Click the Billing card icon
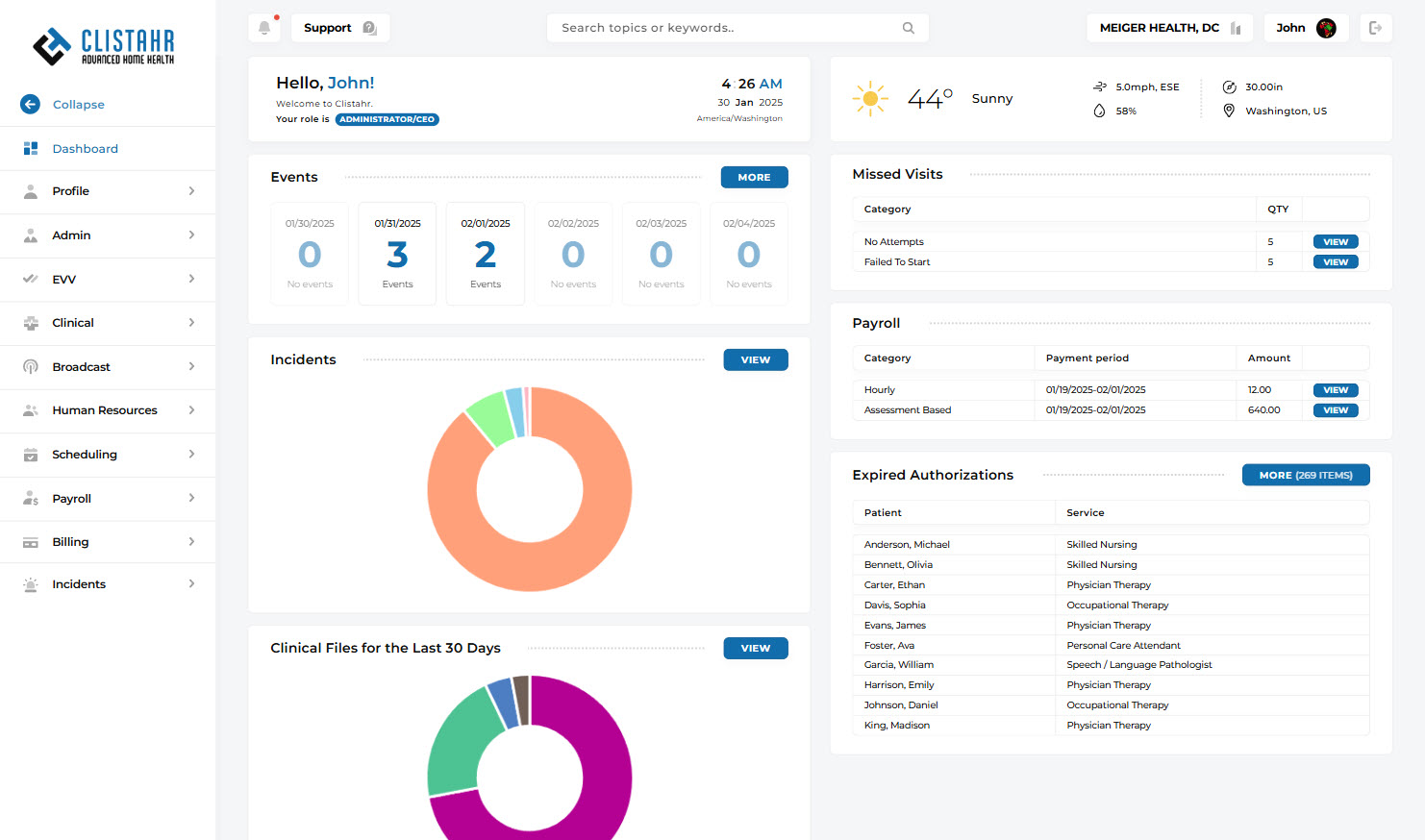Screen dimensions: 1425x840 tap(31, 542)
